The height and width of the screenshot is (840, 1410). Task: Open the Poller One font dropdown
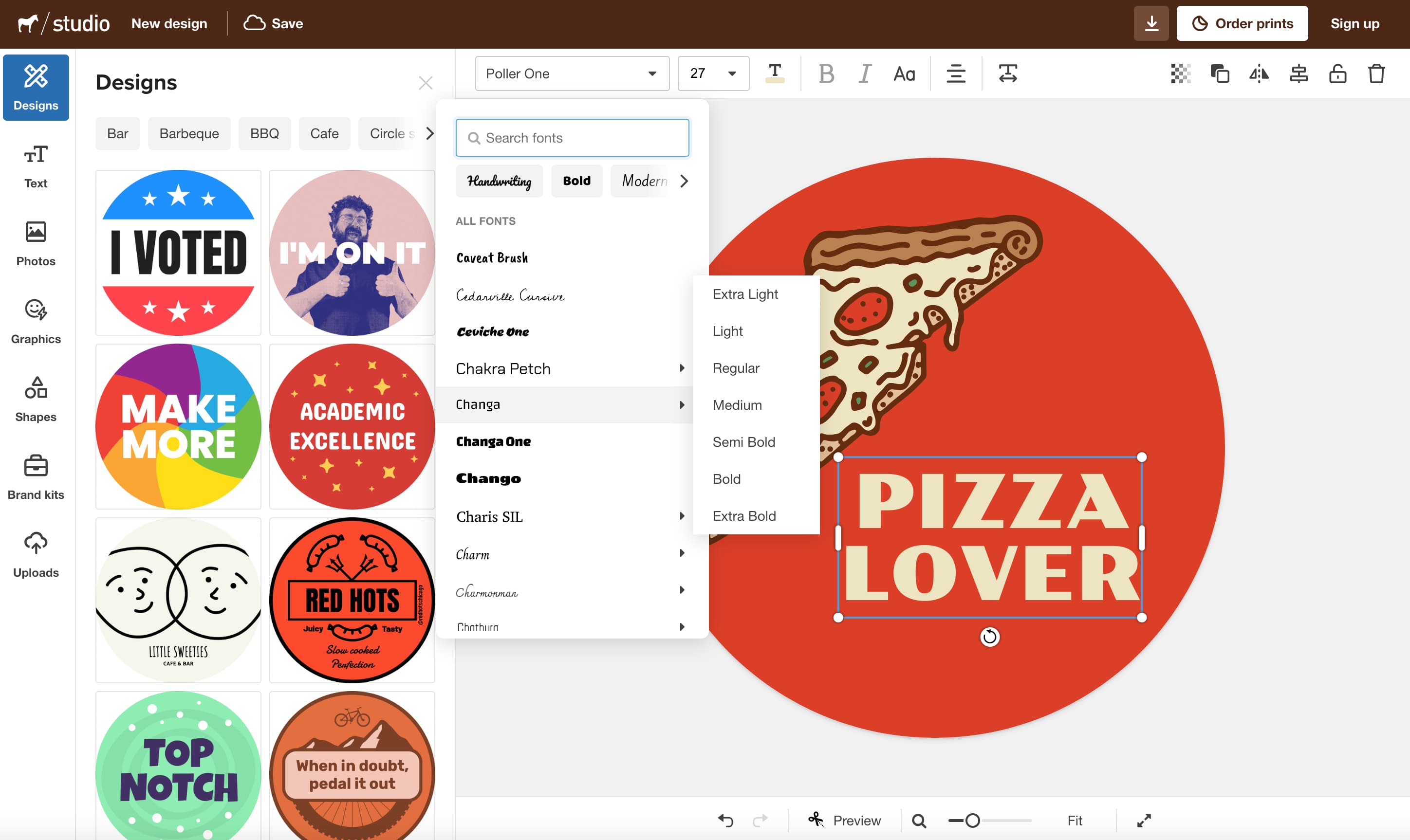(x=572, y=73)
